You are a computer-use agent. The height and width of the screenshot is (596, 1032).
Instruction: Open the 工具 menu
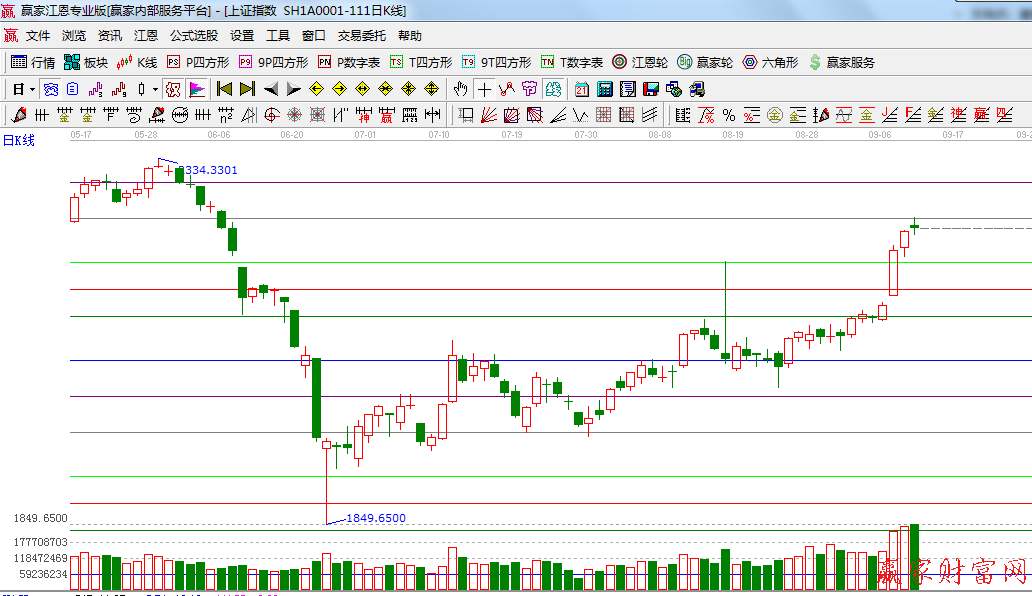(x=277, y=35)
